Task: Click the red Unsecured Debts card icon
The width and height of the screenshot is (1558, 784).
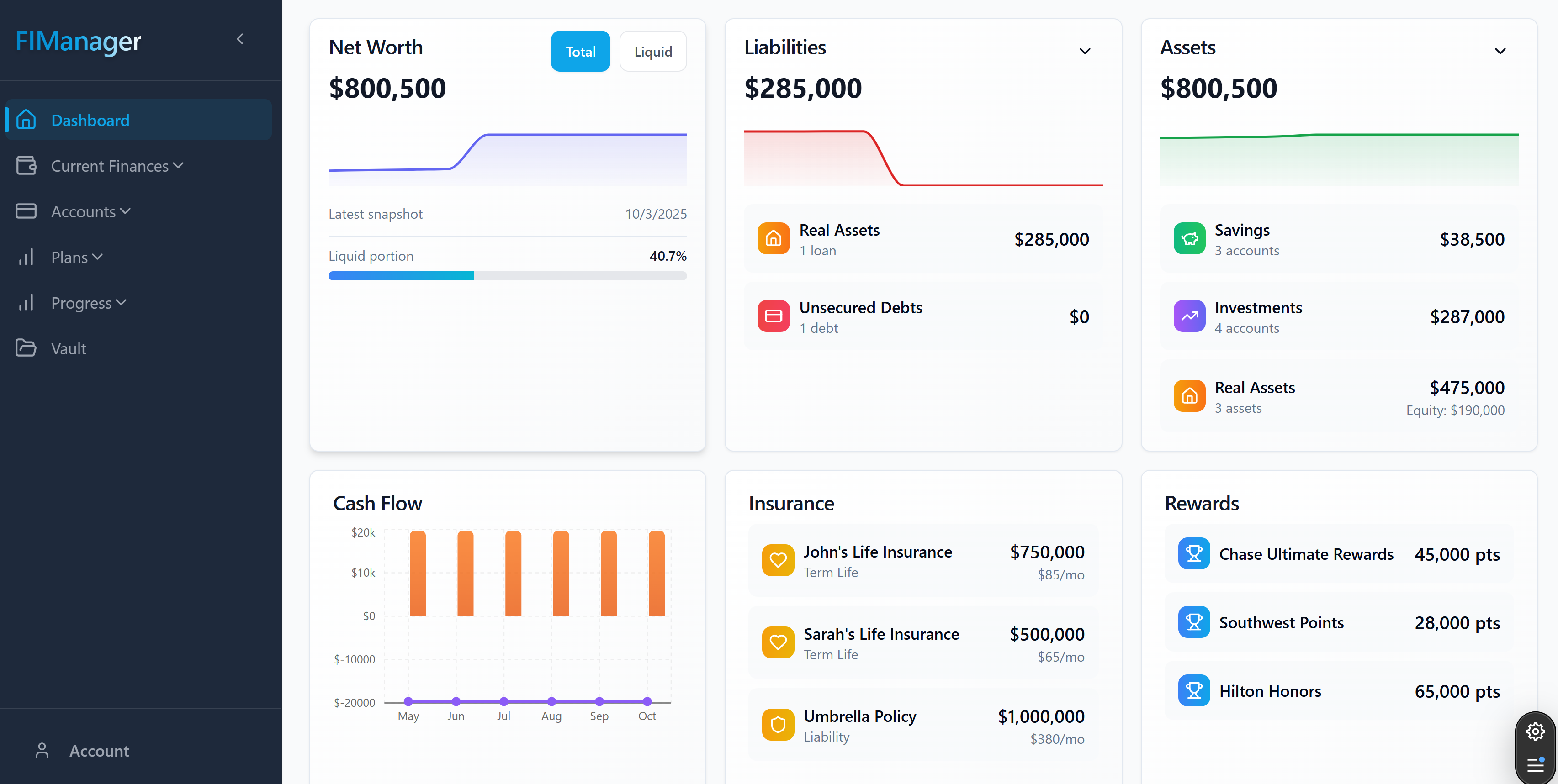Action: [773, 316]
